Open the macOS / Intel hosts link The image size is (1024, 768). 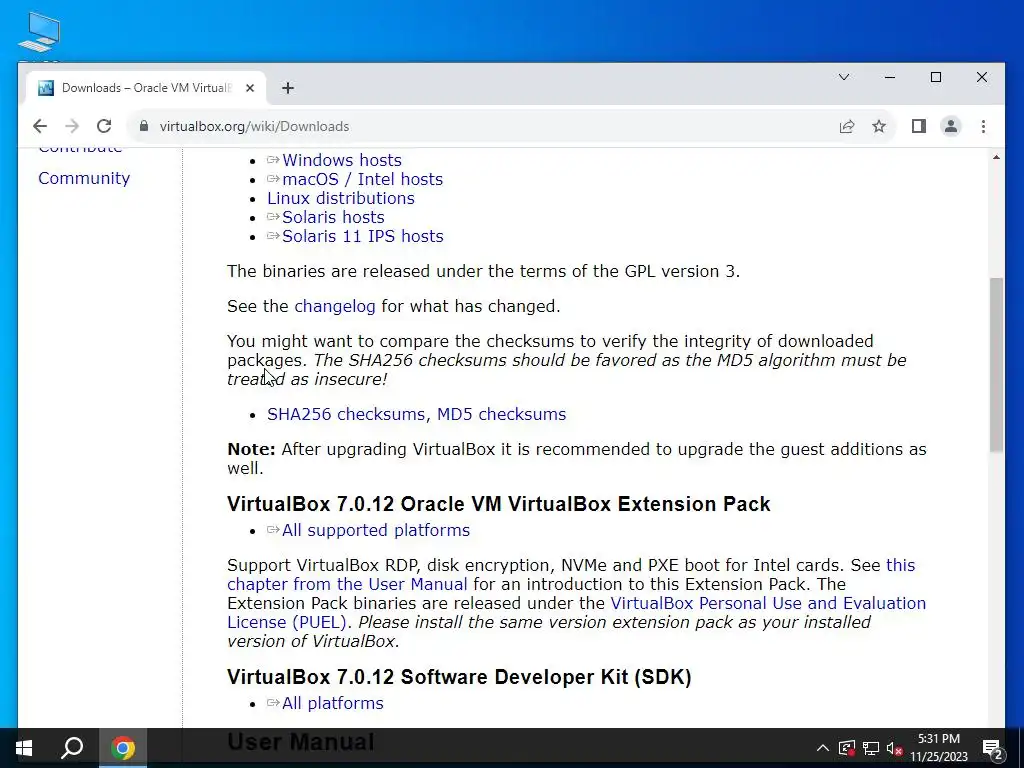coord(362,179)
